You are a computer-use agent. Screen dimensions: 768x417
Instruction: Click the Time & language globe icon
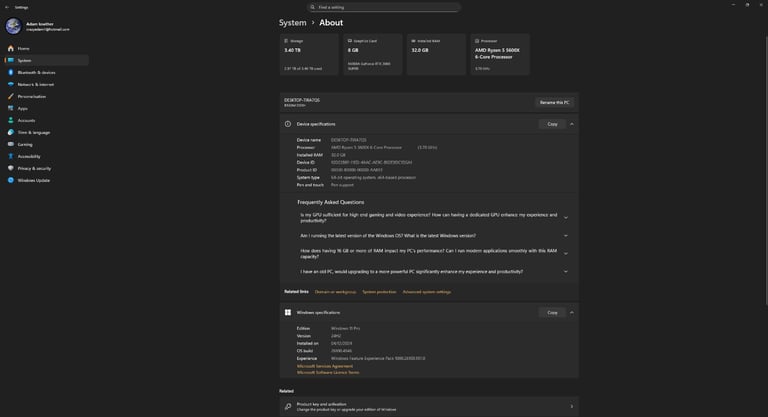point(11,132)
